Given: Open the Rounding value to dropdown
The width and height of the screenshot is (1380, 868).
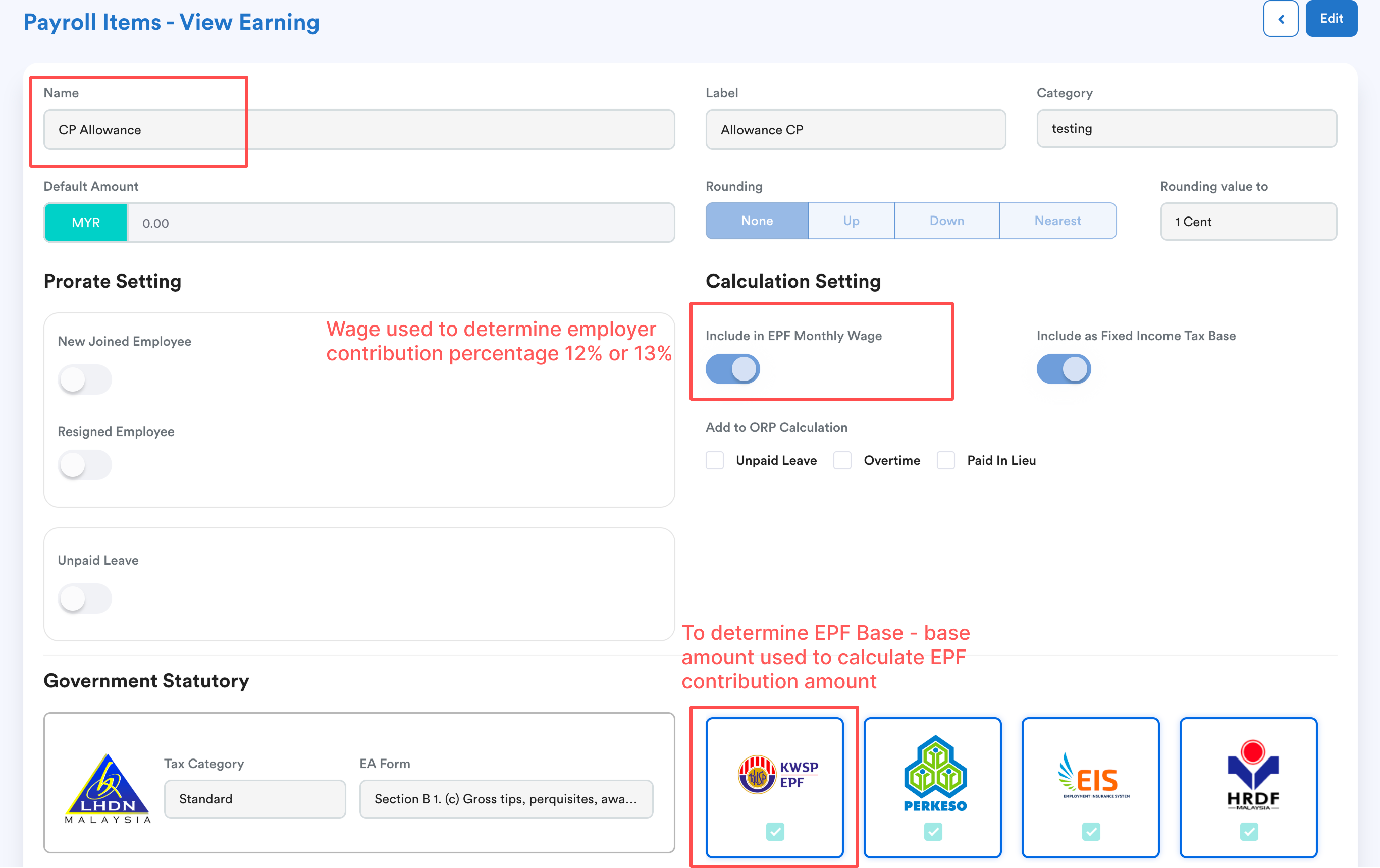Looking at the screenshot, I should pos(1248,222).
